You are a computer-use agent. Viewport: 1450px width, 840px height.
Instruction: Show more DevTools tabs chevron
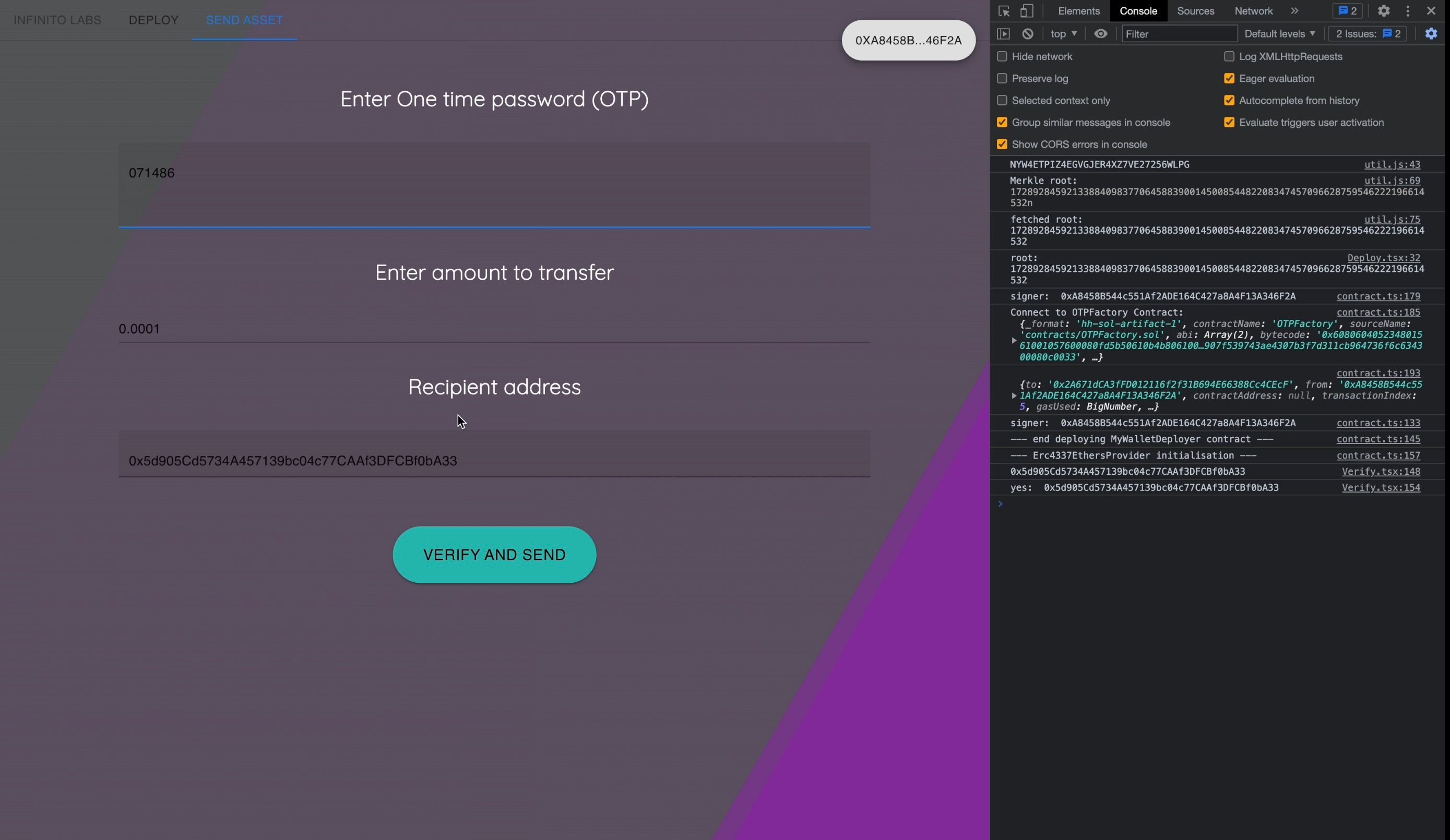coord(1294,11)
